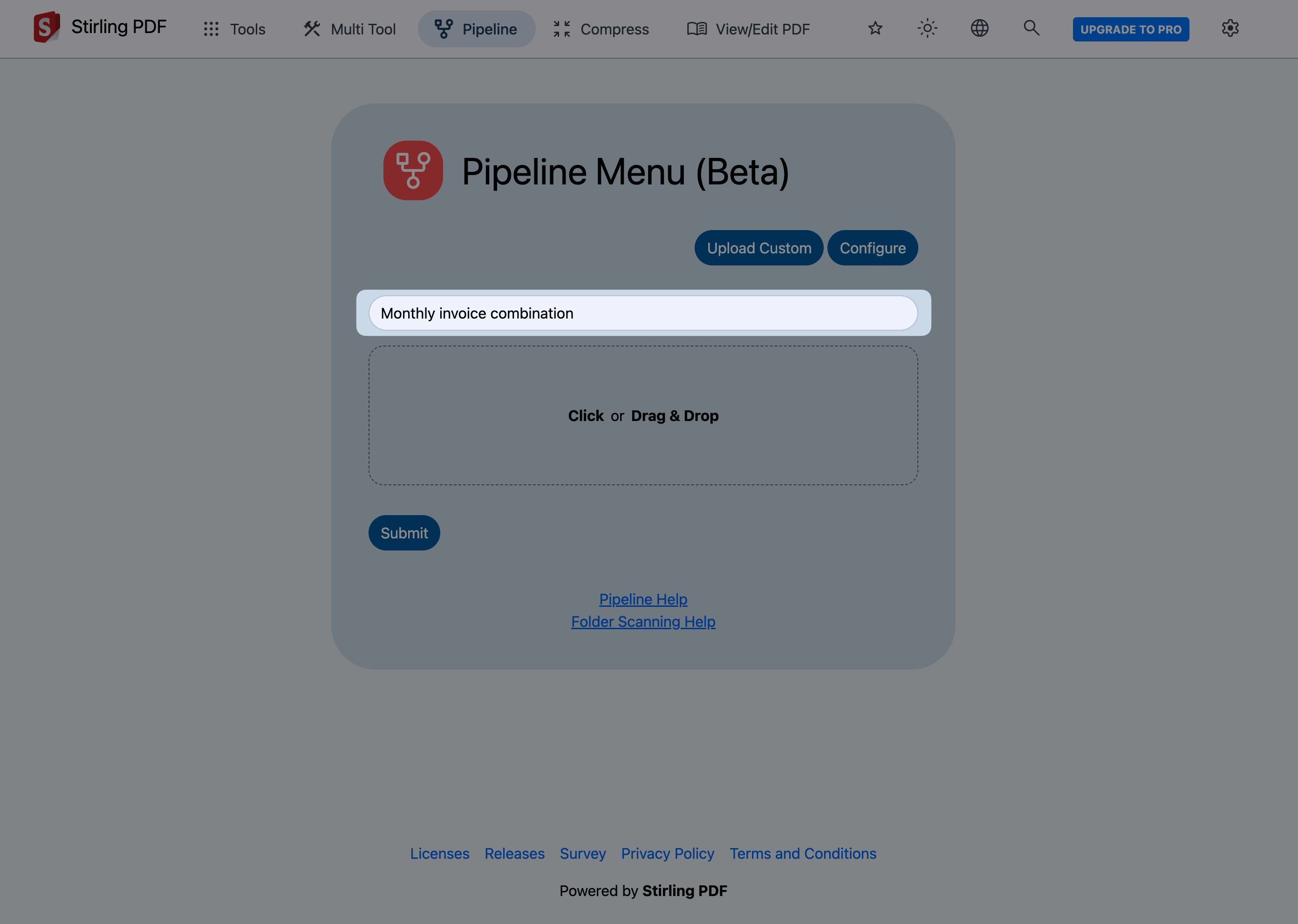Click UPGRADE TO PRO
Screen dimensions: 1298x924
(1130, 29)
